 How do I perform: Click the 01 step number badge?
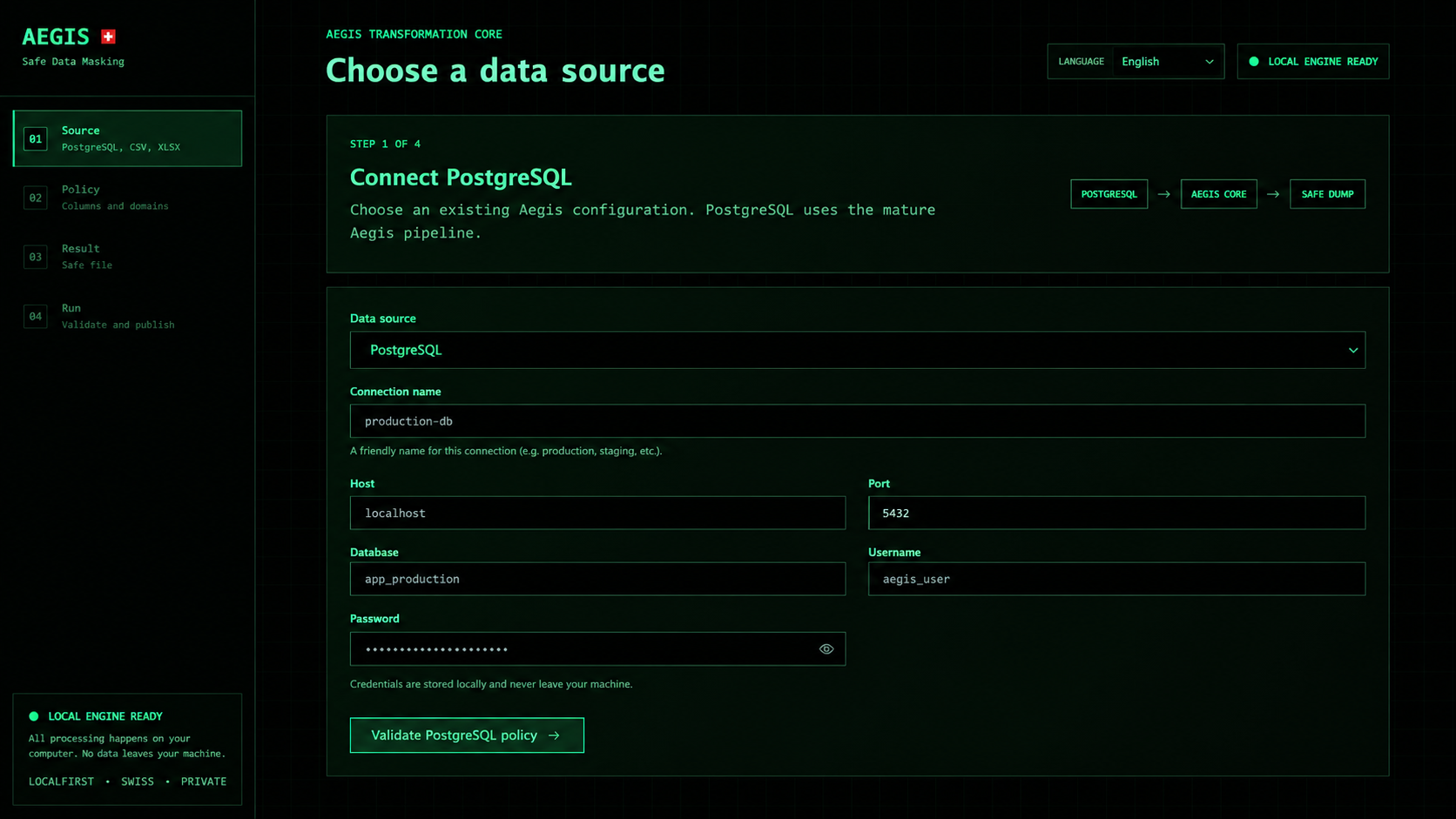[x=36, y=138]
